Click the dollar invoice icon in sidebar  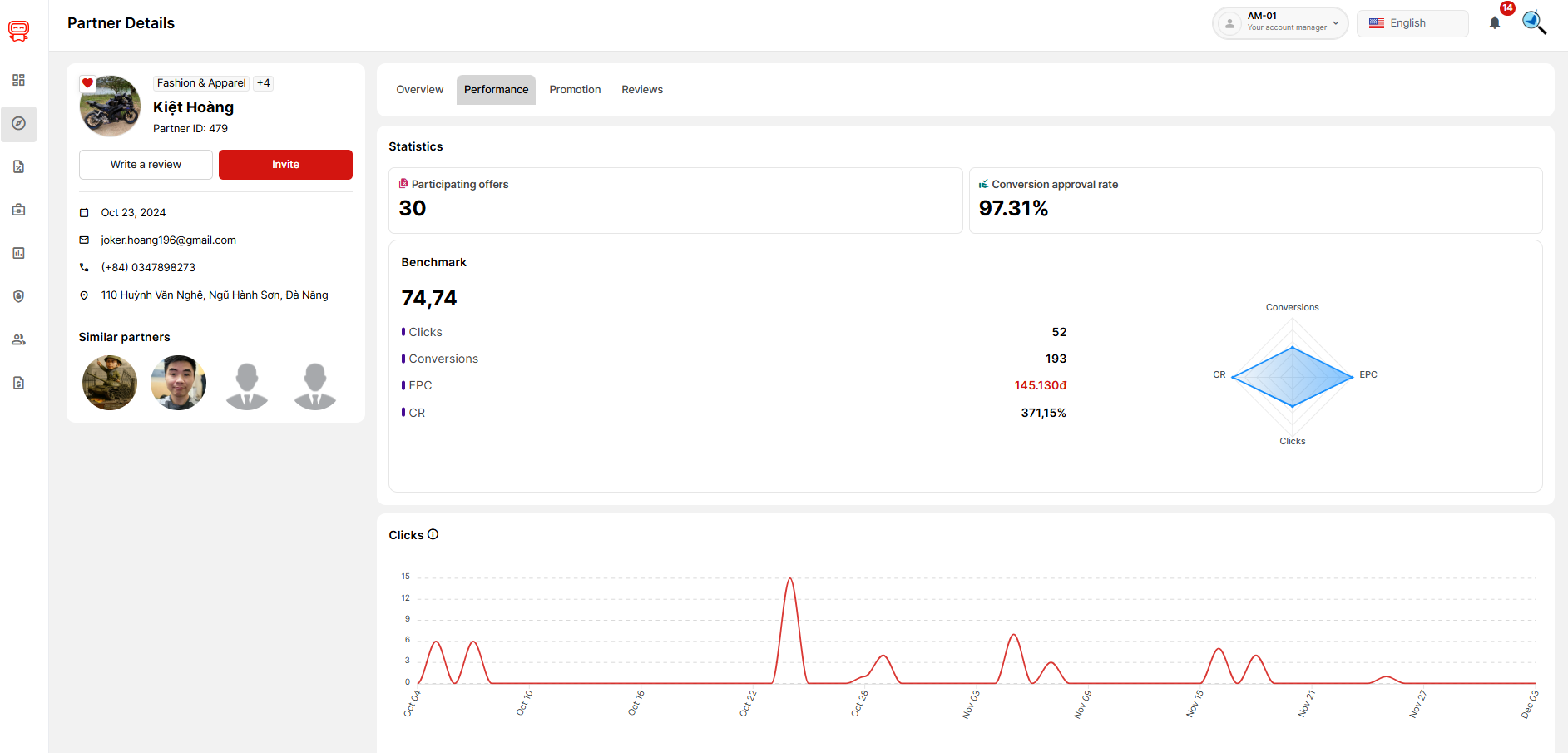point(18,383)
